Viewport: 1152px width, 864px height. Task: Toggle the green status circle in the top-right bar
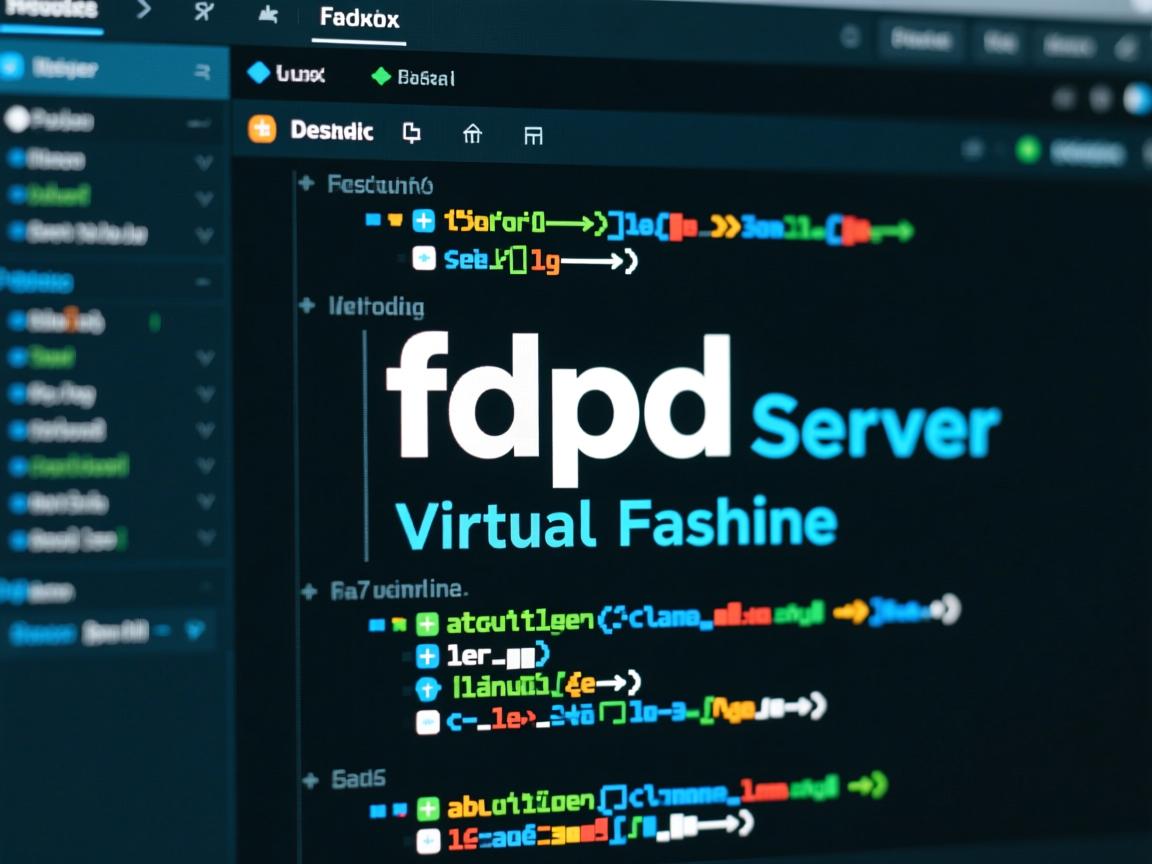click(1027, 151)
